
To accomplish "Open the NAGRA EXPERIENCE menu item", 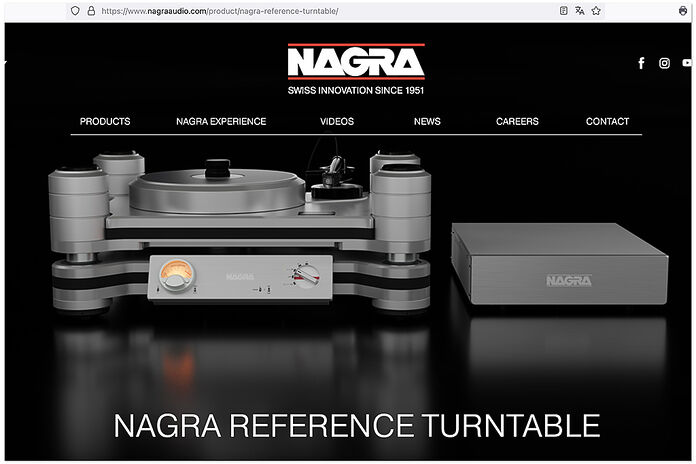I will point(221,121).
